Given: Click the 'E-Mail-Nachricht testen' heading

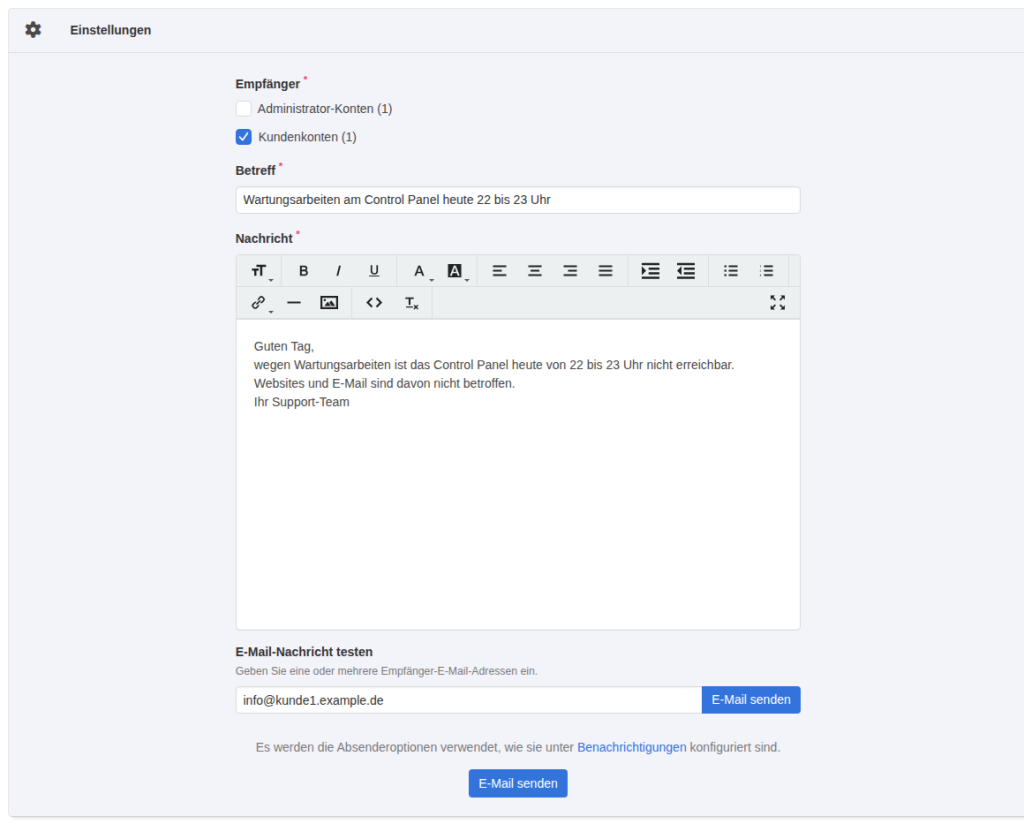Looking at the screenshot, I should coord(304,652).
